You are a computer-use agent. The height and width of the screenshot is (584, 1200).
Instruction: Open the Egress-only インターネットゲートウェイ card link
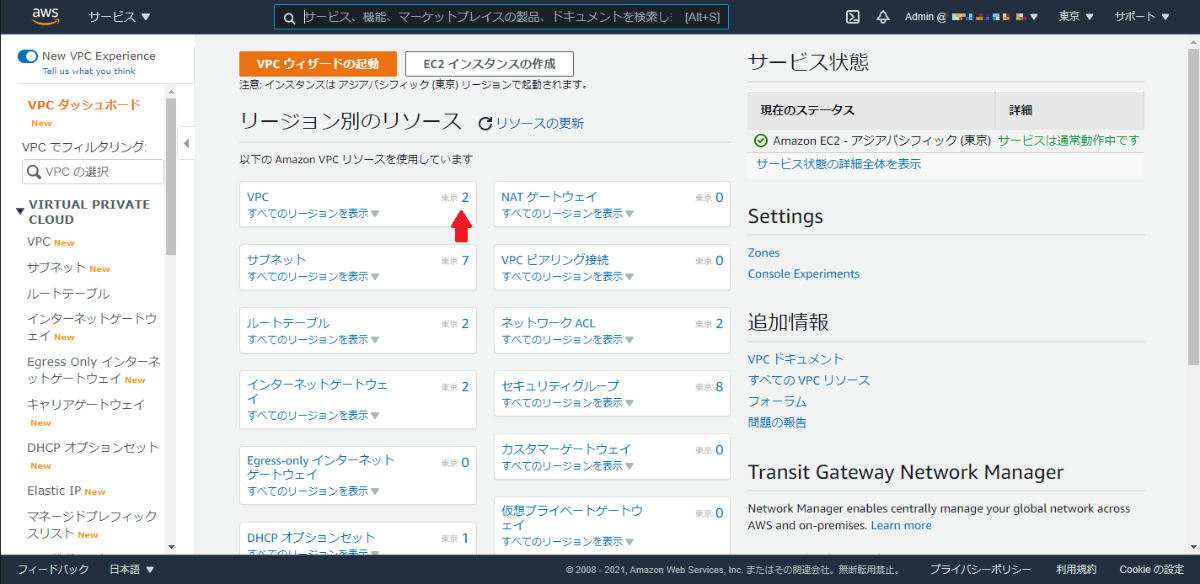[321, 467]
